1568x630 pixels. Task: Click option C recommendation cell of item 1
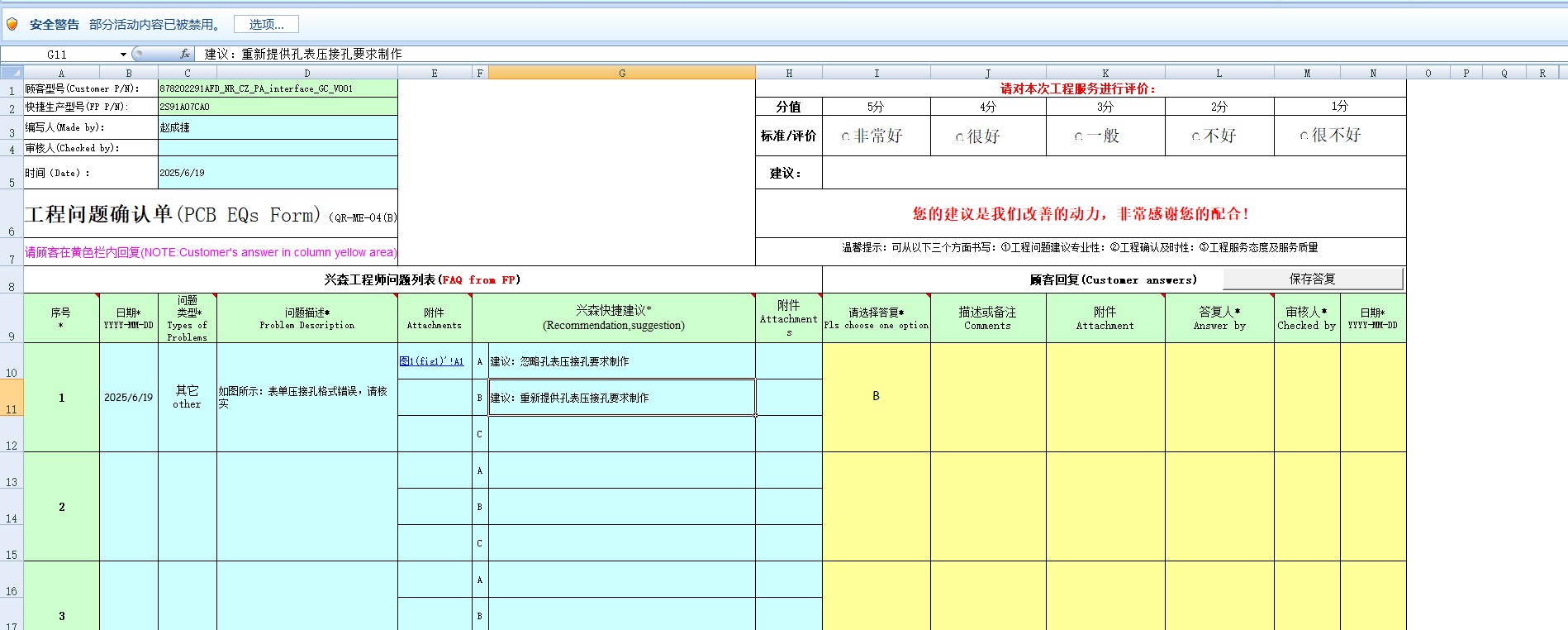pos(622,434)
